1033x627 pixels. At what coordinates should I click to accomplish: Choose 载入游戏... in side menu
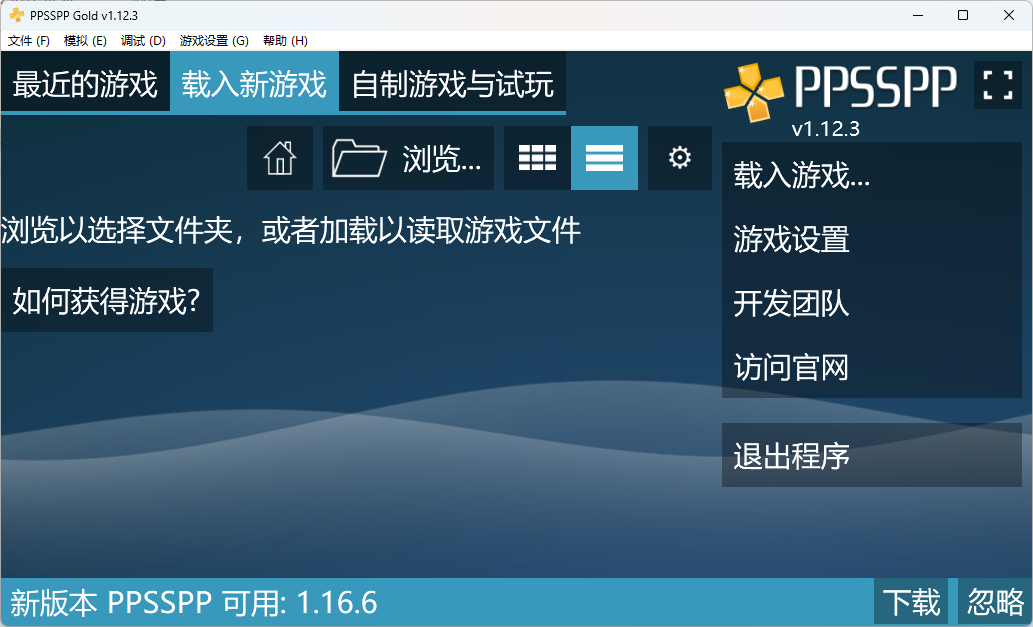pos(872,175)
